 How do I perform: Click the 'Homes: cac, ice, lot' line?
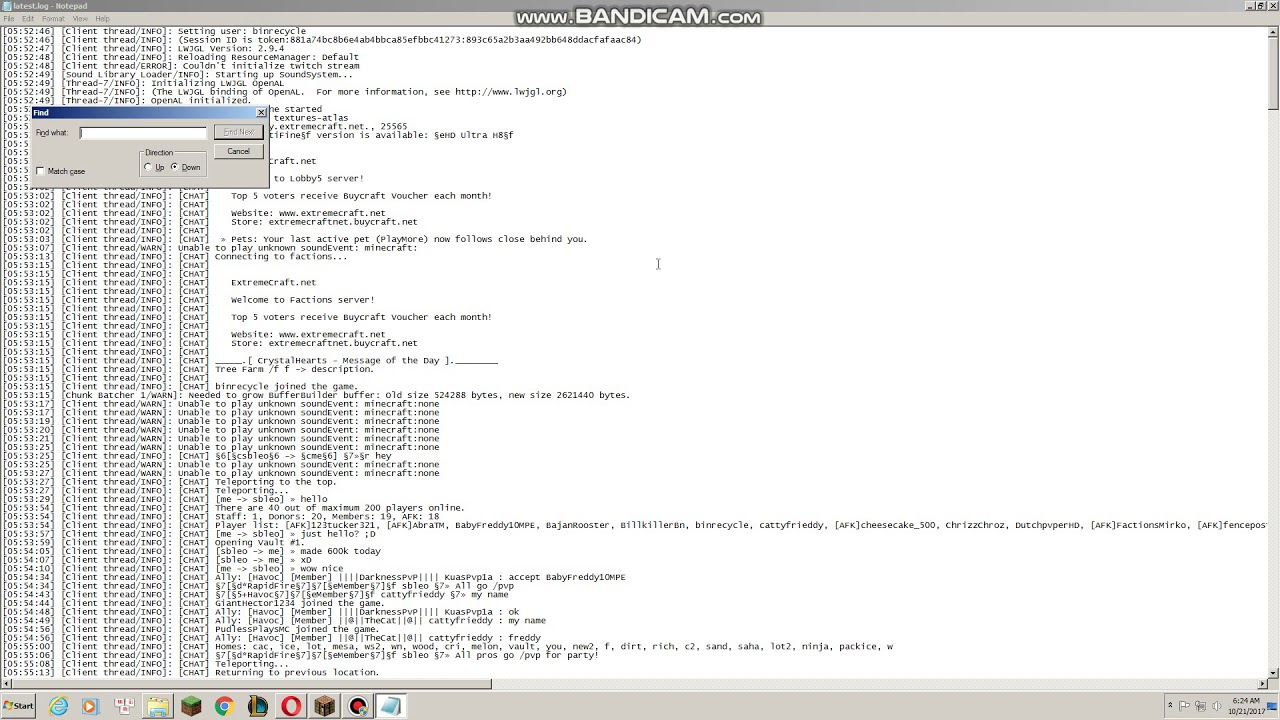point(554,646)
